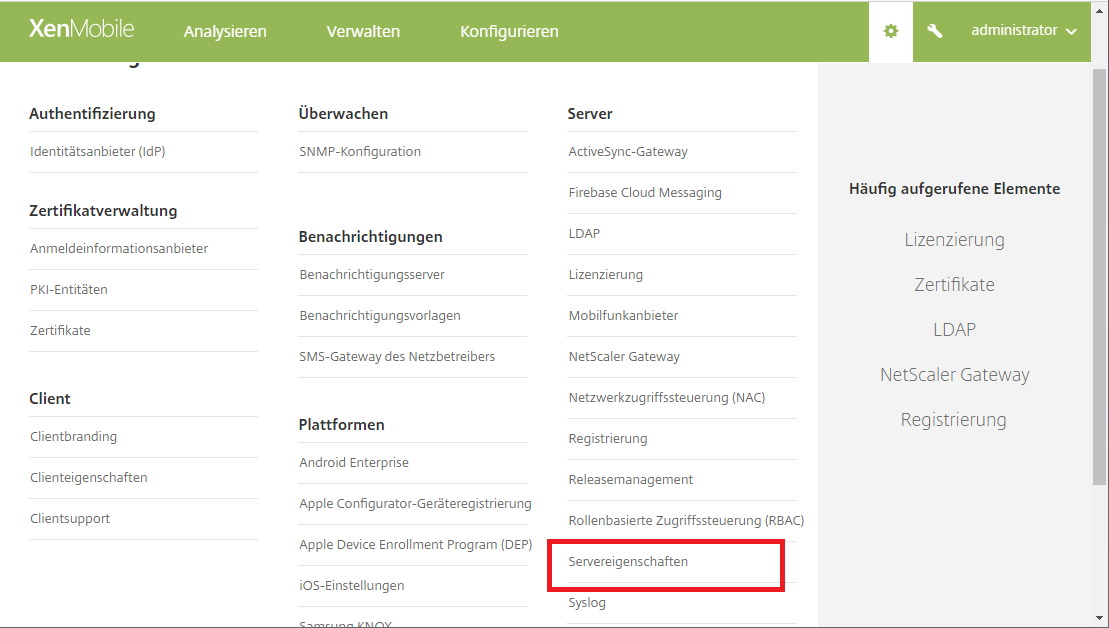Screen dimensions: 1109x628
Task: Open Lizenzierung under frequently accessed items
Action: pos(954,240)
